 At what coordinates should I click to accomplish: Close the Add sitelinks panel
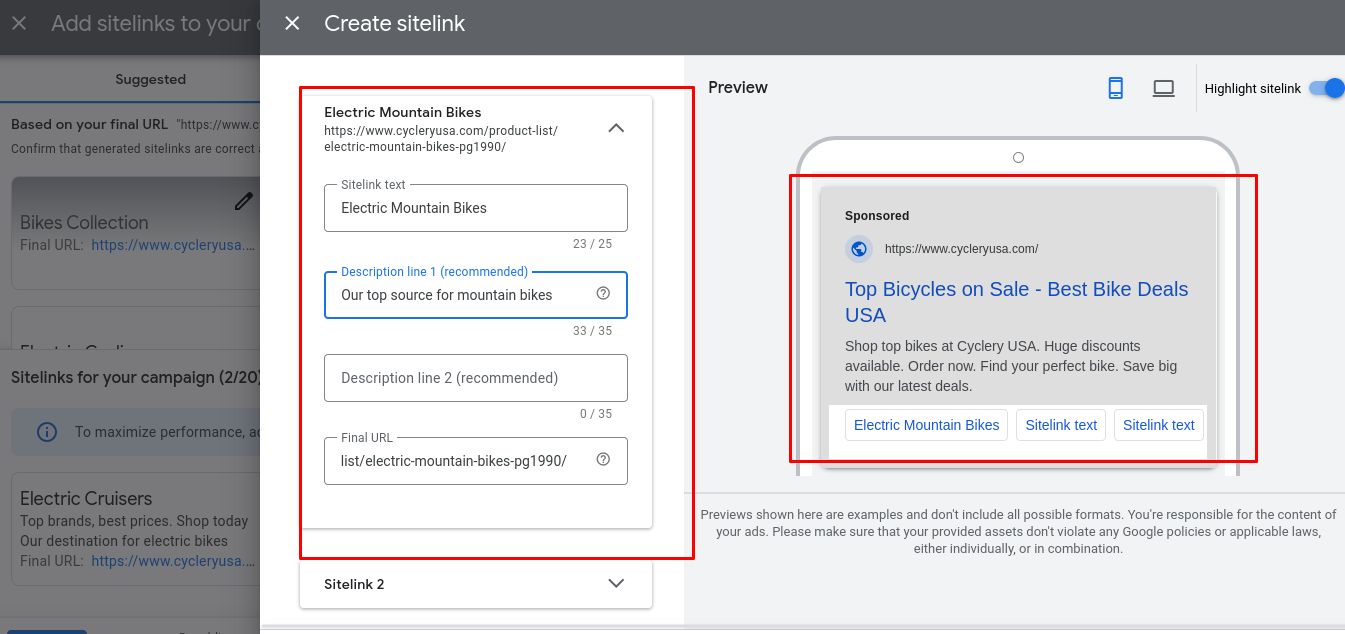point(19,23)
